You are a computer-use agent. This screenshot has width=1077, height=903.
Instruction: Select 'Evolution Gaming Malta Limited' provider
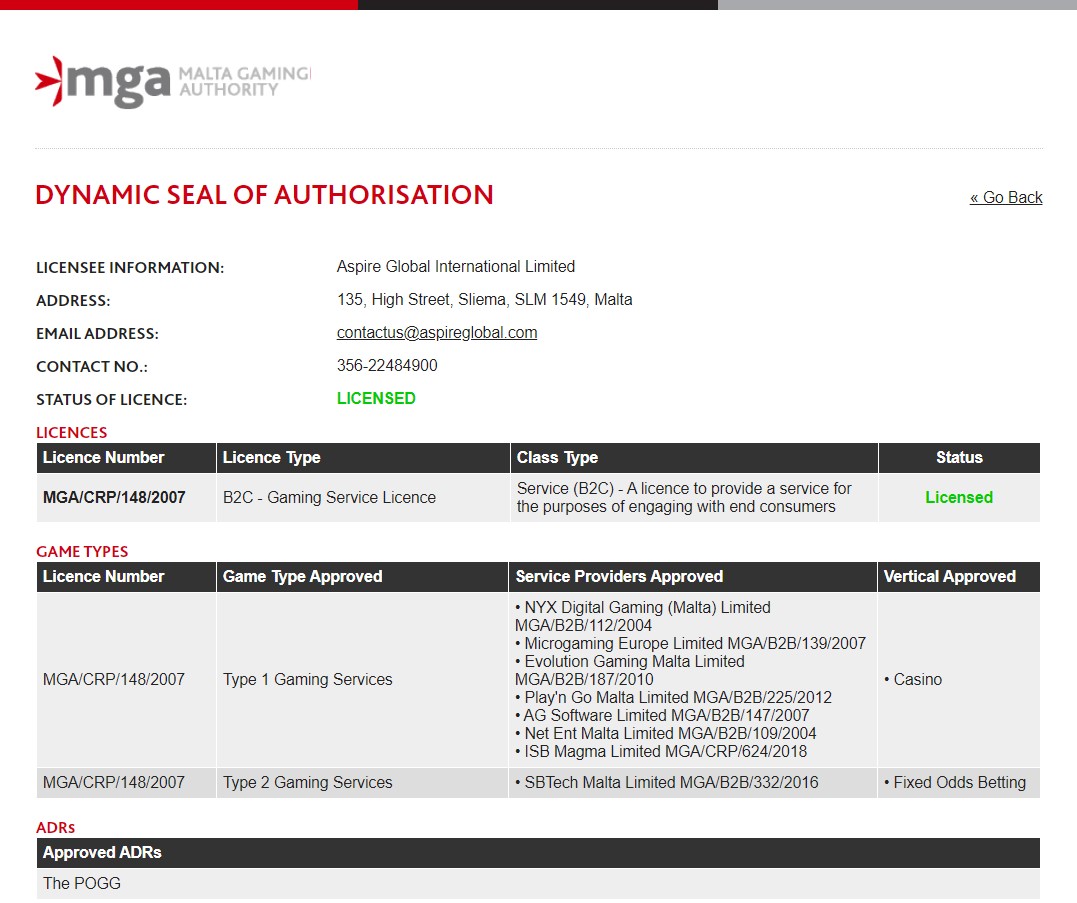pos(630,670)
